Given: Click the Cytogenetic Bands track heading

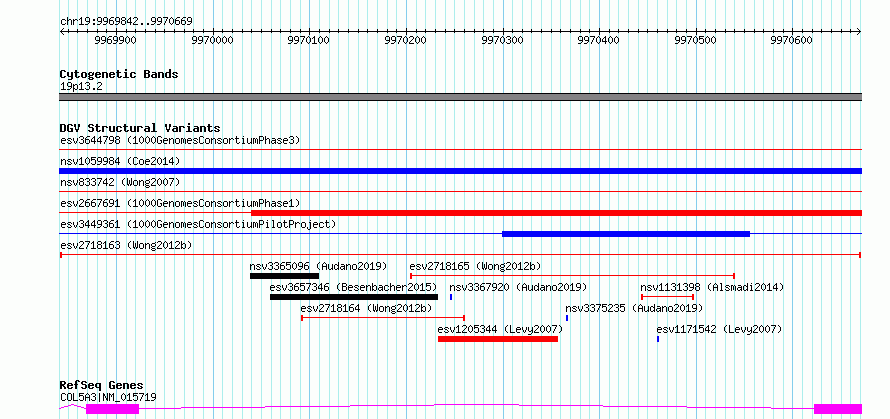Looking at the screenshot, I should (119, 74).
